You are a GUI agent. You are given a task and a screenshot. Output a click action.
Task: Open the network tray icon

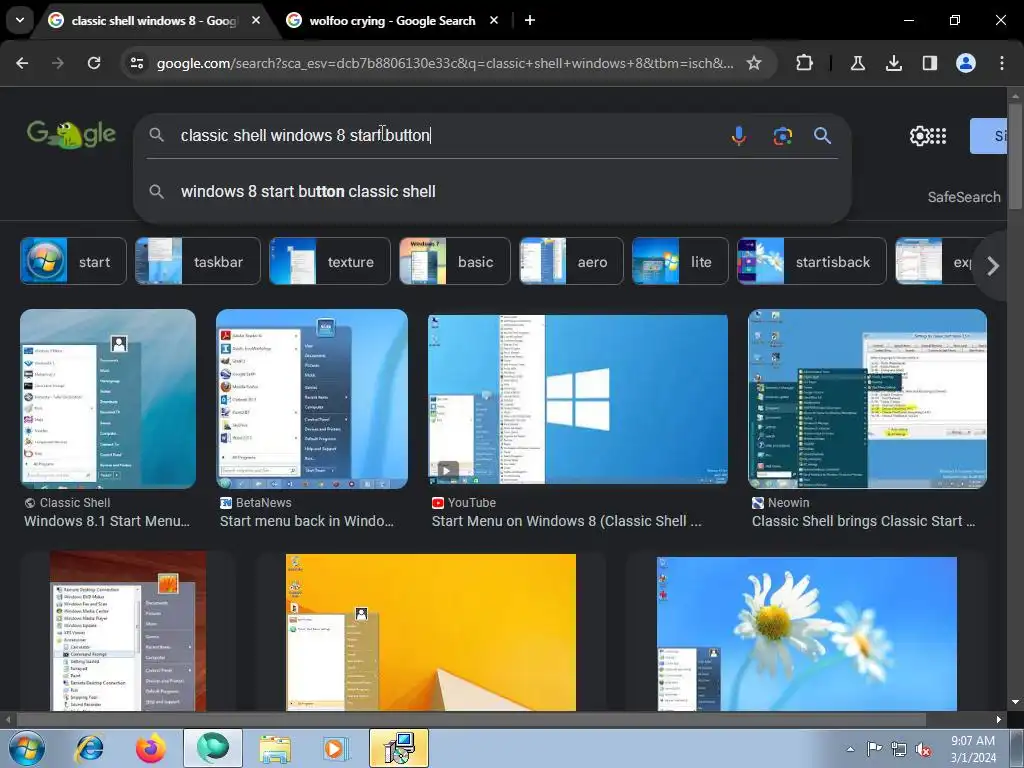coord(899,749)
